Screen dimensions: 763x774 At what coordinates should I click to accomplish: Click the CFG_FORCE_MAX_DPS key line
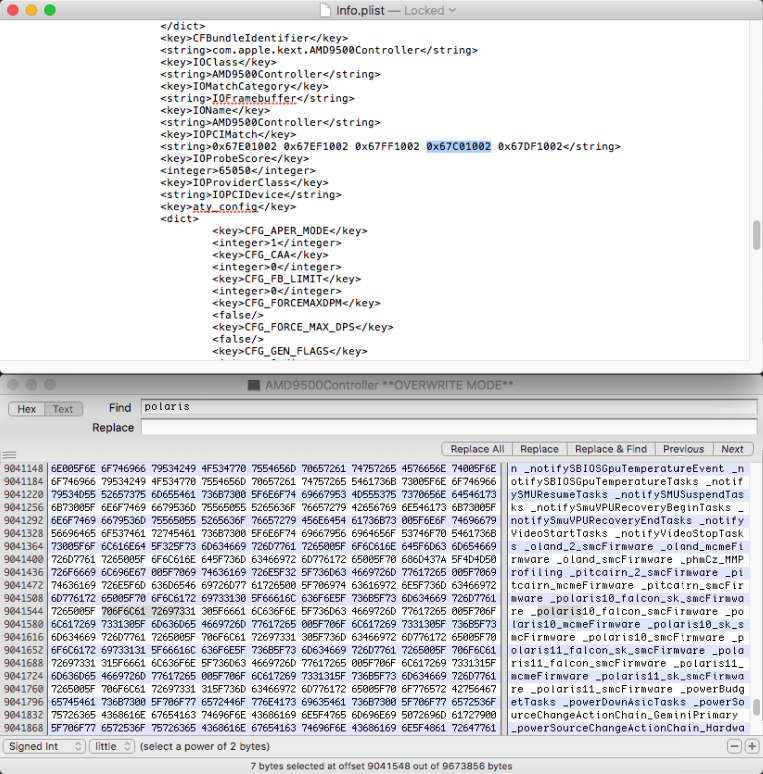click(303, 327)
